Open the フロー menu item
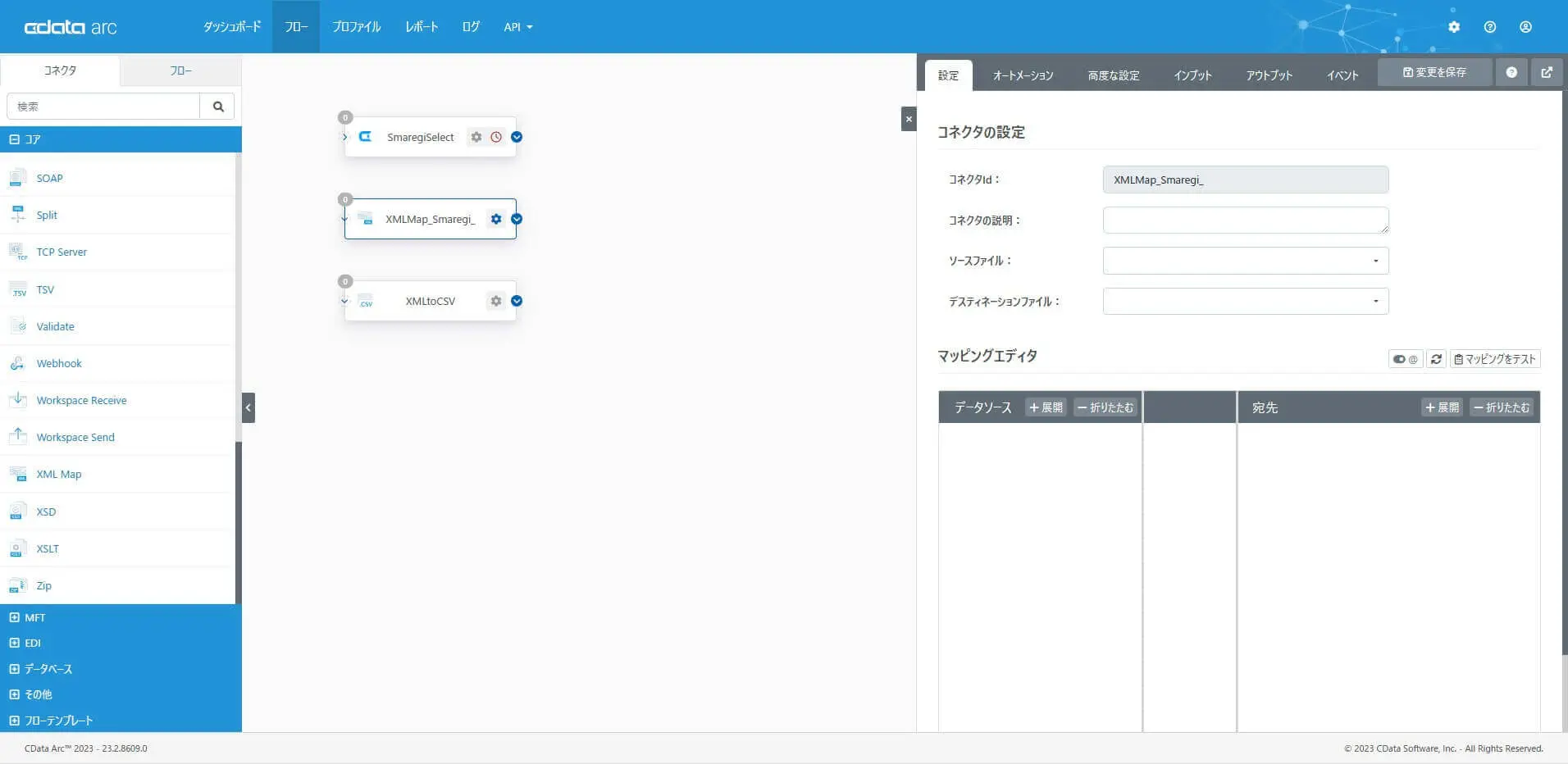The width and height of the screenshot is (1568, 764). pos(296,27)
